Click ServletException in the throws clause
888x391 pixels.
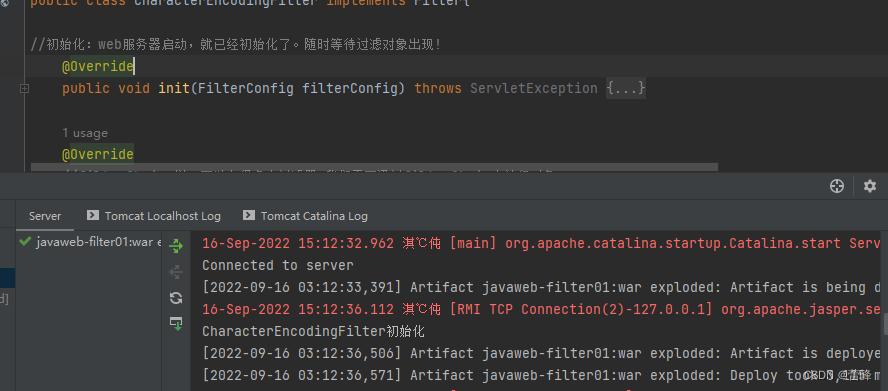pyautogui.click(x=533, y=88)
